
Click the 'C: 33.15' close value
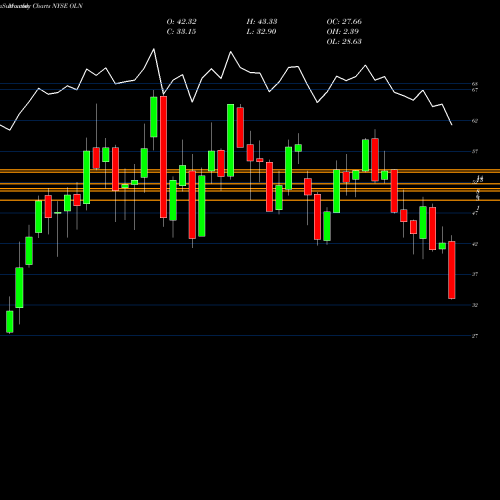(x=181, y=32)
